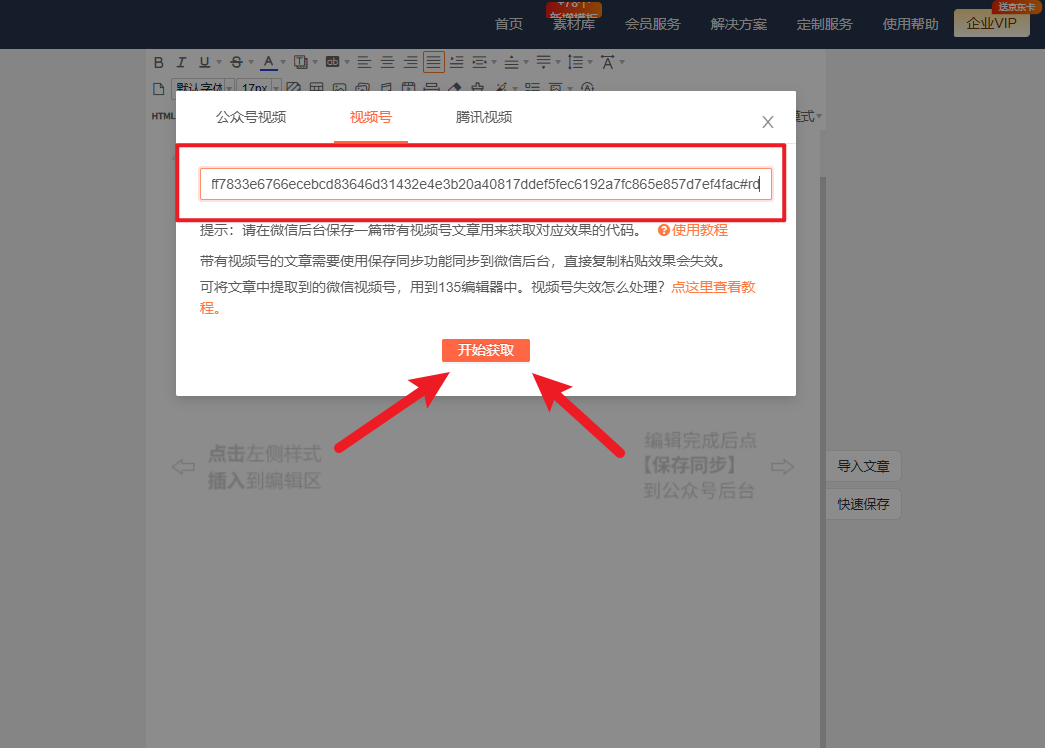This screenshot has height=748, width=1045.
Task: Click the question mark help icon
Action: pos(664,230)
